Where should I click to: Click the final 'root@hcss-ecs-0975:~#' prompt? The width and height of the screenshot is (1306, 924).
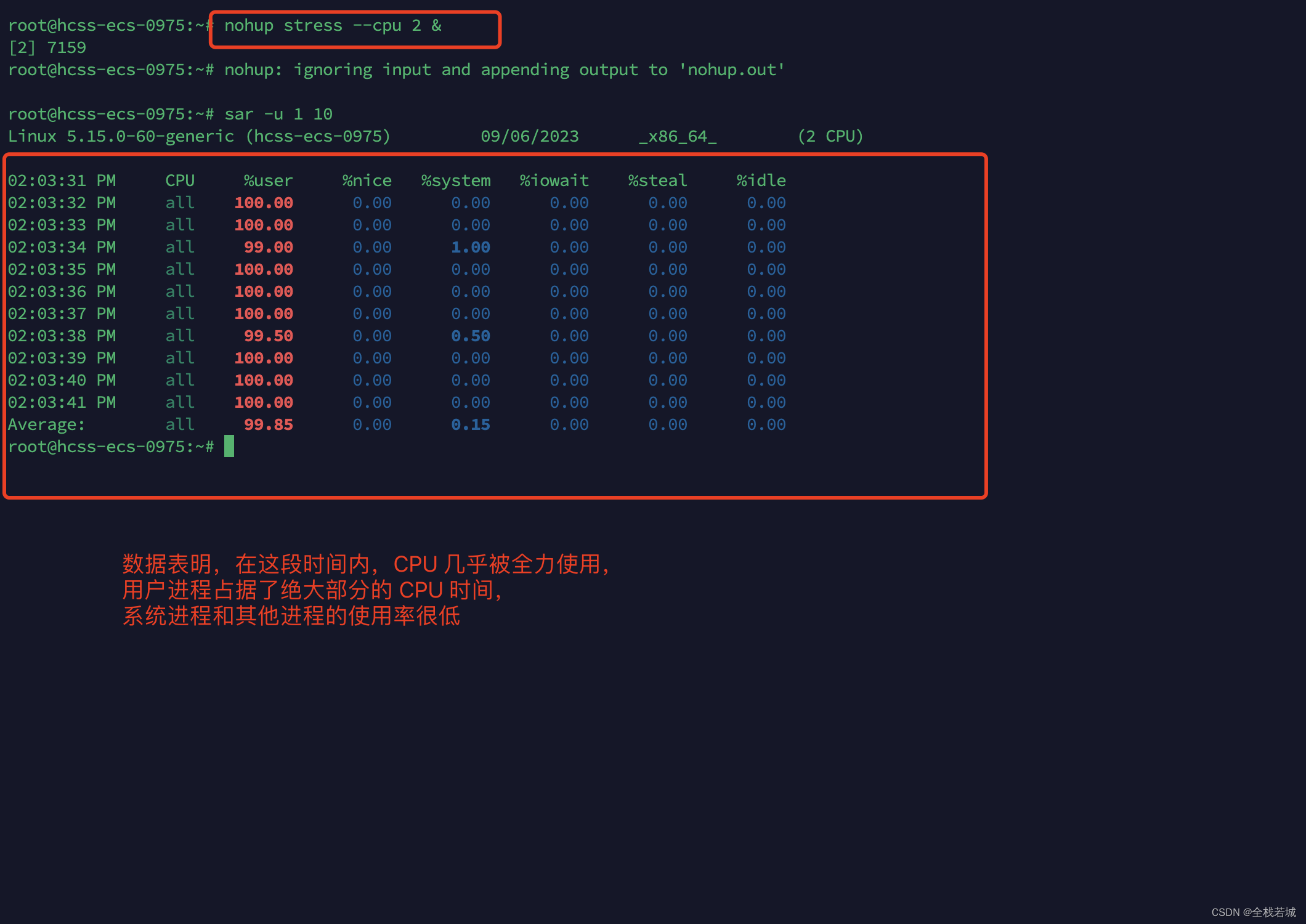111,447
